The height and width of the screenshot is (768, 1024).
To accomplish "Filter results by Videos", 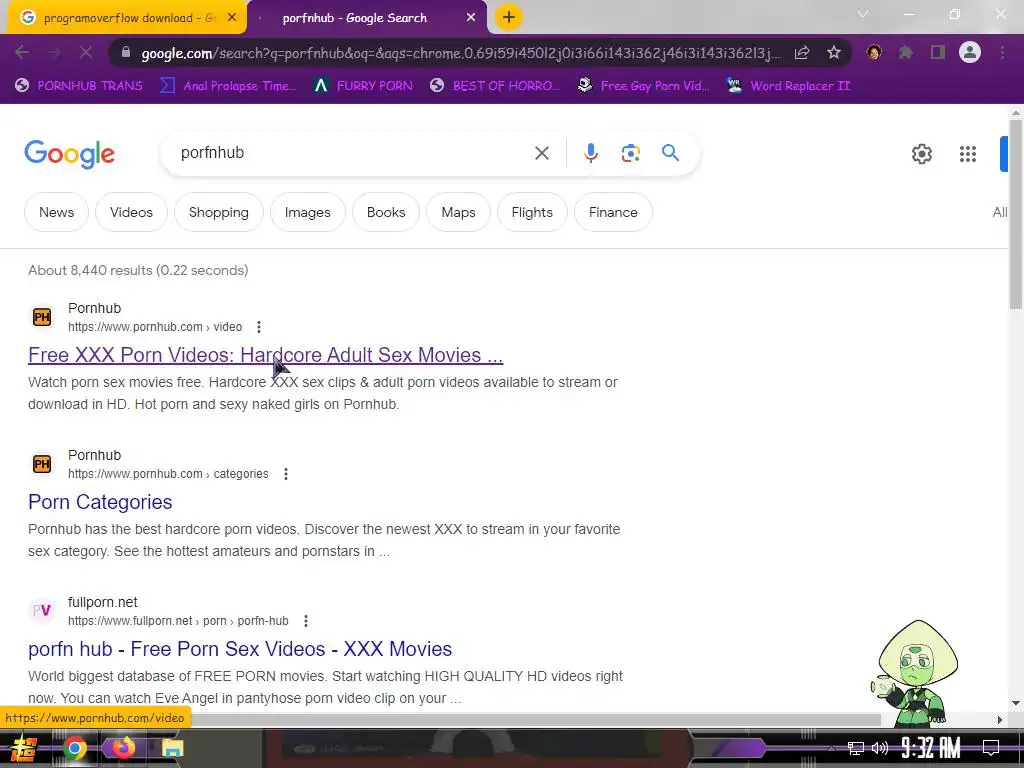I will click(131, 212).
